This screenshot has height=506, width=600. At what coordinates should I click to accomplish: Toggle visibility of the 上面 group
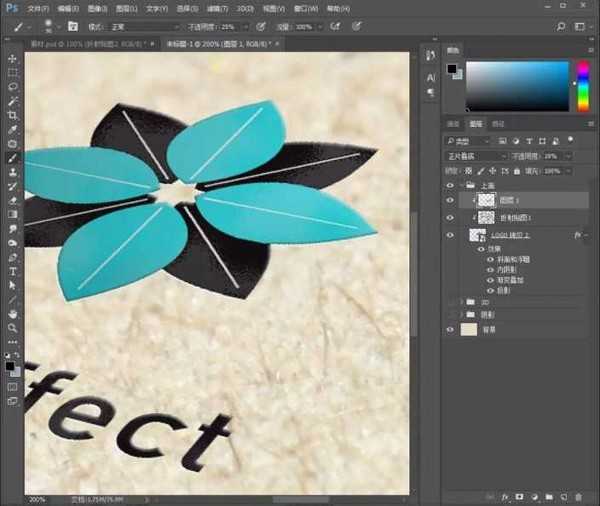pyautogui.click(x=450, y=185)
